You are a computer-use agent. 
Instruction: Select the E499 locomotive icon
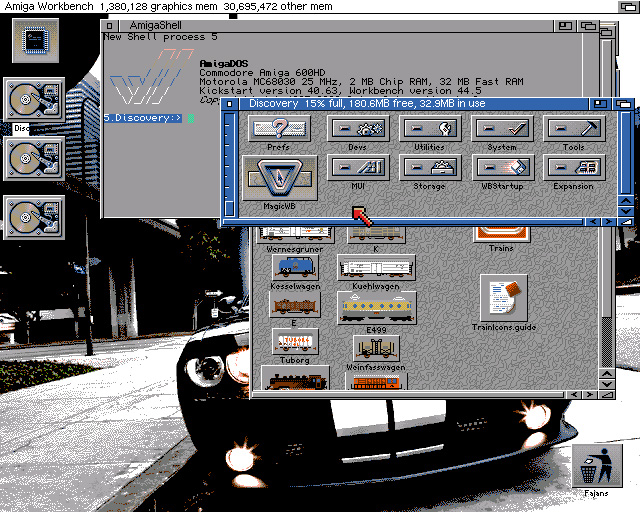pyautogui.click(x=376, y=308)
